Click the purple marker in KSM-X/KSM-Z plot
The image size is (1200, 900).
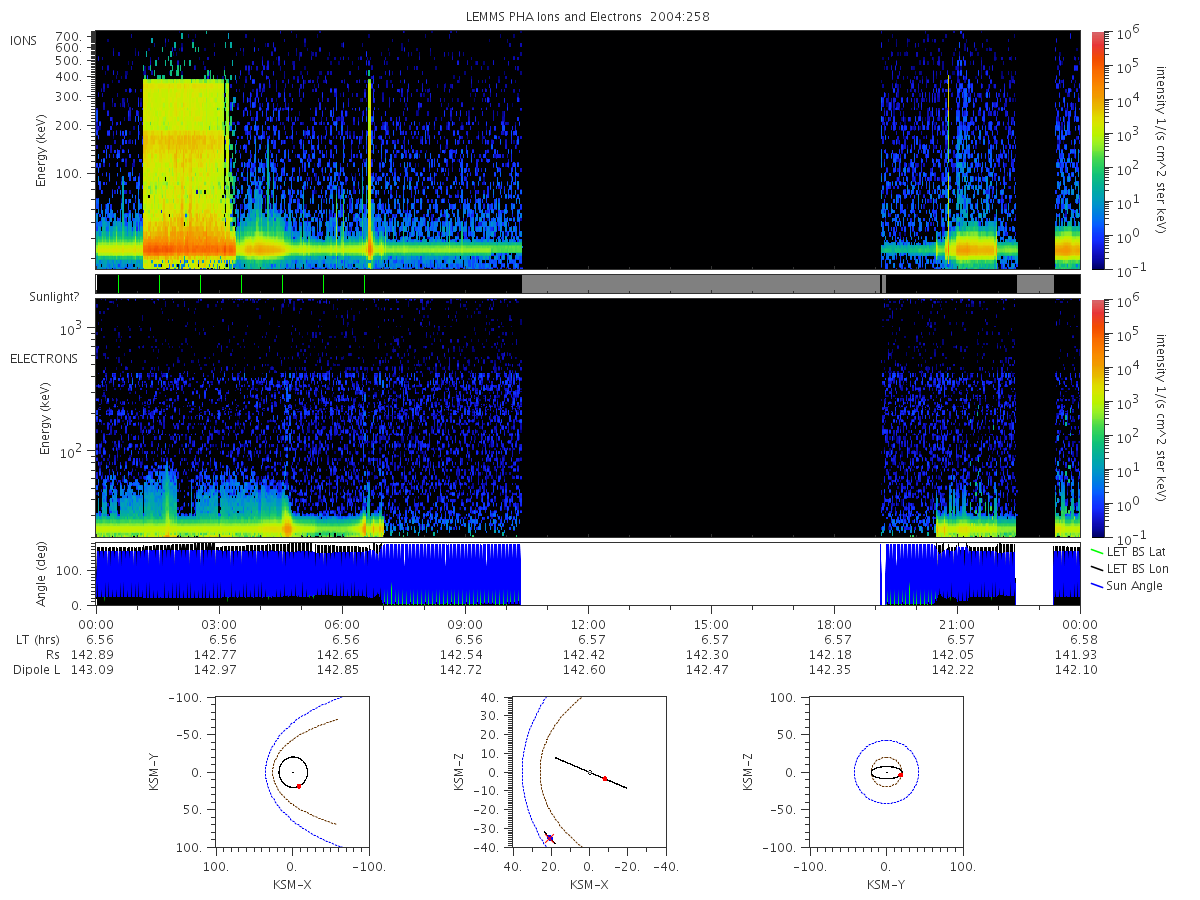pos(550,838)
